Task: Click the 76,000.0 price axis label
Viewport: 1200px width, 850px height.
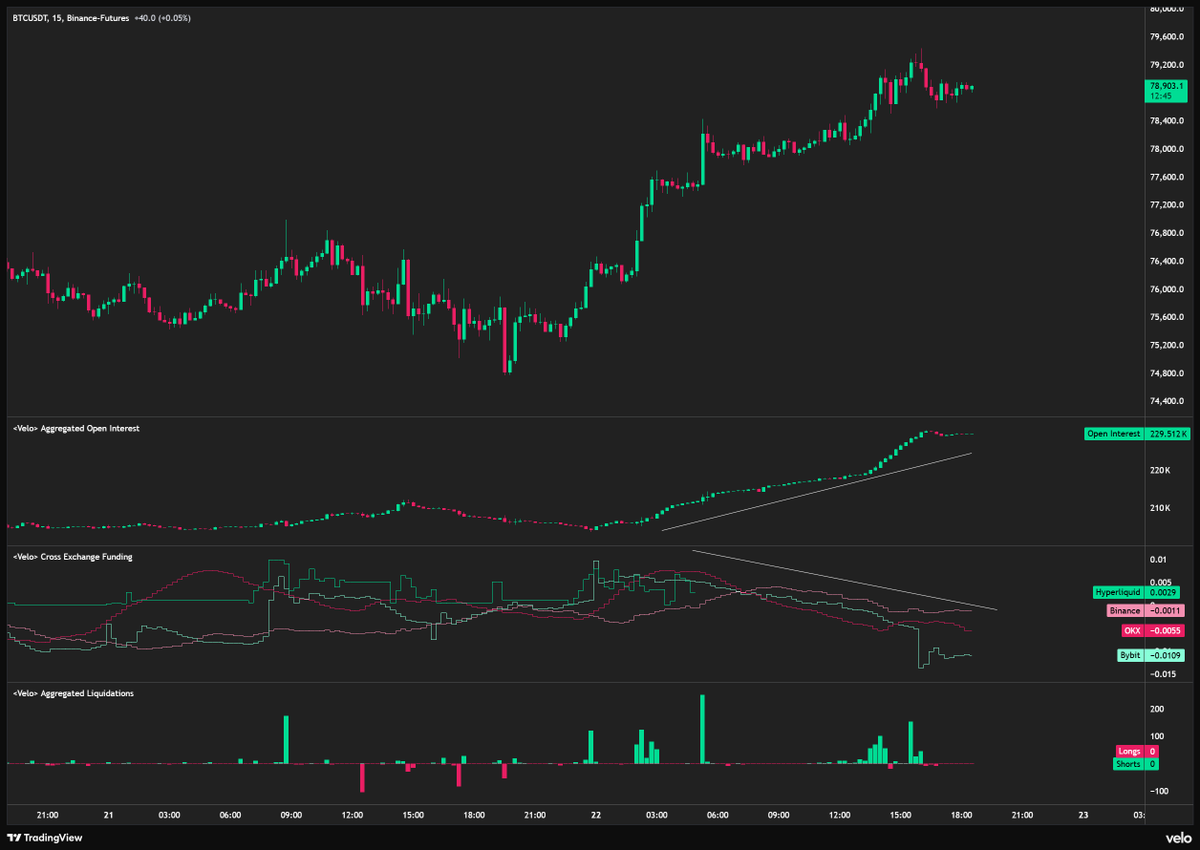Action: click(x=1168, y=290)
